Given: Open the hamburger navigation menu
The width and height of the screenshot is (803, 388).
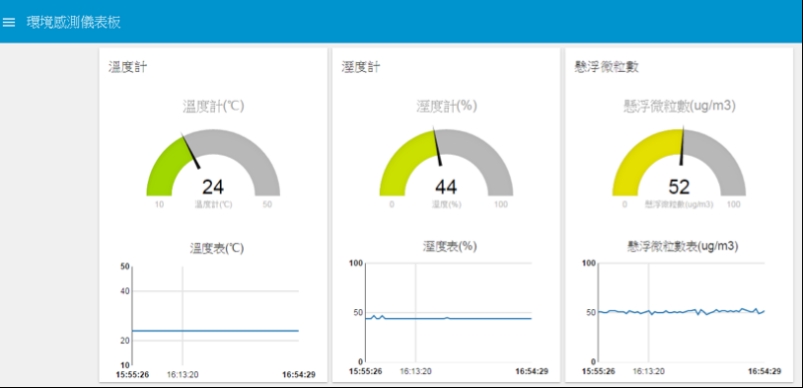Looking at the screenshot, I should tap(9, 22).
